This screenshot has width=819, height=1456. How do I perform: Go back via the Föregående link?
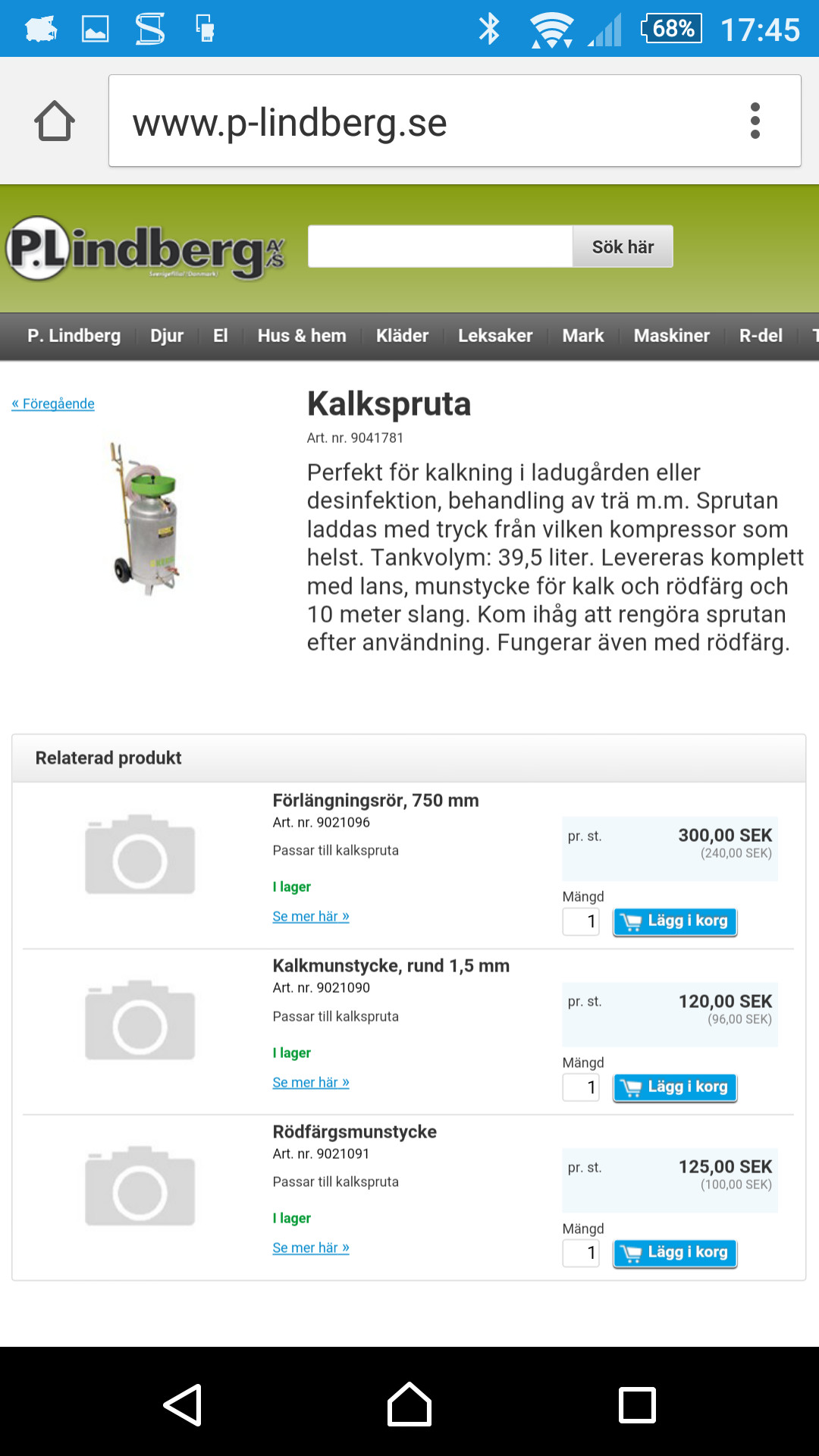coord(53,403)
